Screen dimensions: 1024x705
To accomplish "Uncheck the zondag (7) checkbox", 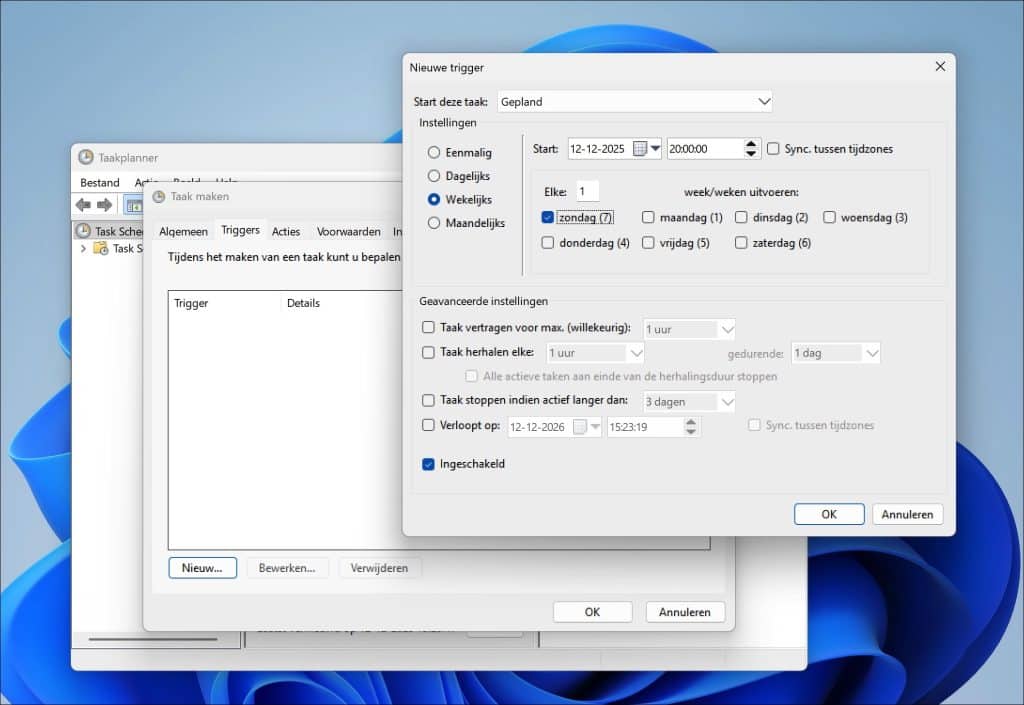I will coord(547,217).
